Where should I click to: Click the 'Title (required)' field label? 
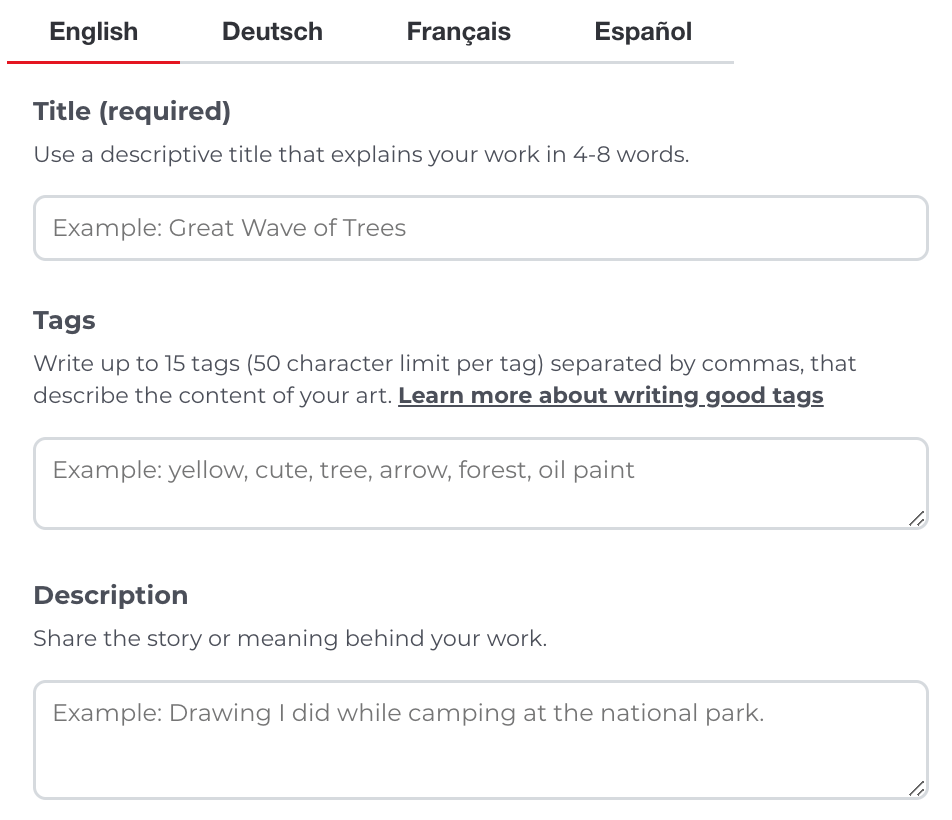point(132,112)
